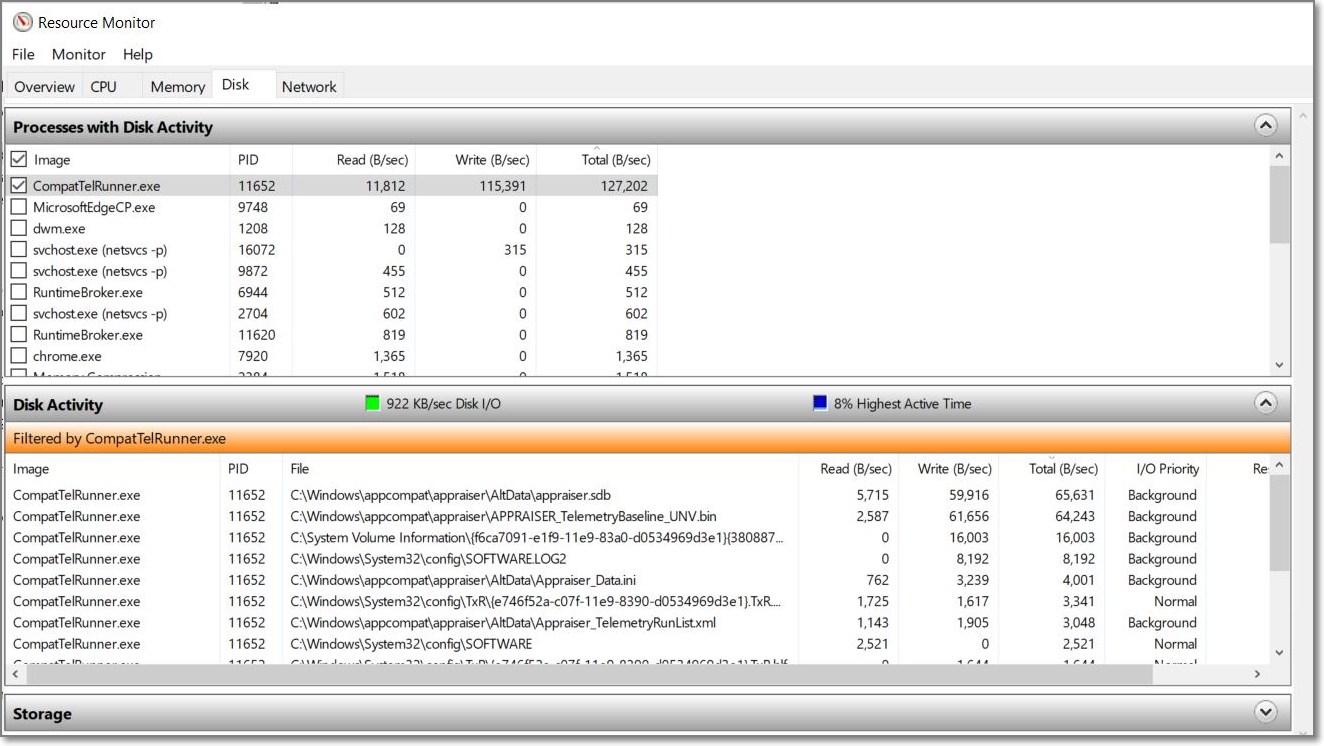The image size is (1324, 746).
Task: Sort processes by Total (B/sec) column
Action: pyautogui.click(x=597, y=160)
